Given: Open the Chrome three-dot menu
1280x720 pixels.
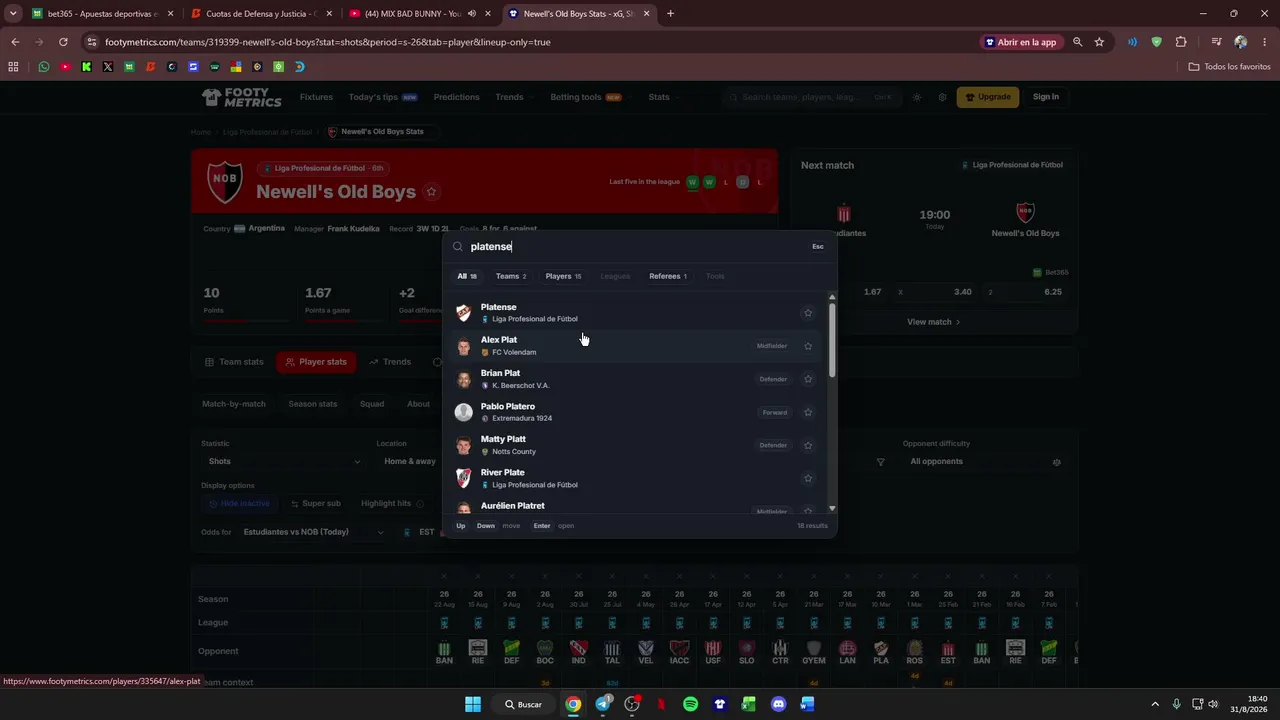Looking at the screenshot, I should [x=1265, y=42].
